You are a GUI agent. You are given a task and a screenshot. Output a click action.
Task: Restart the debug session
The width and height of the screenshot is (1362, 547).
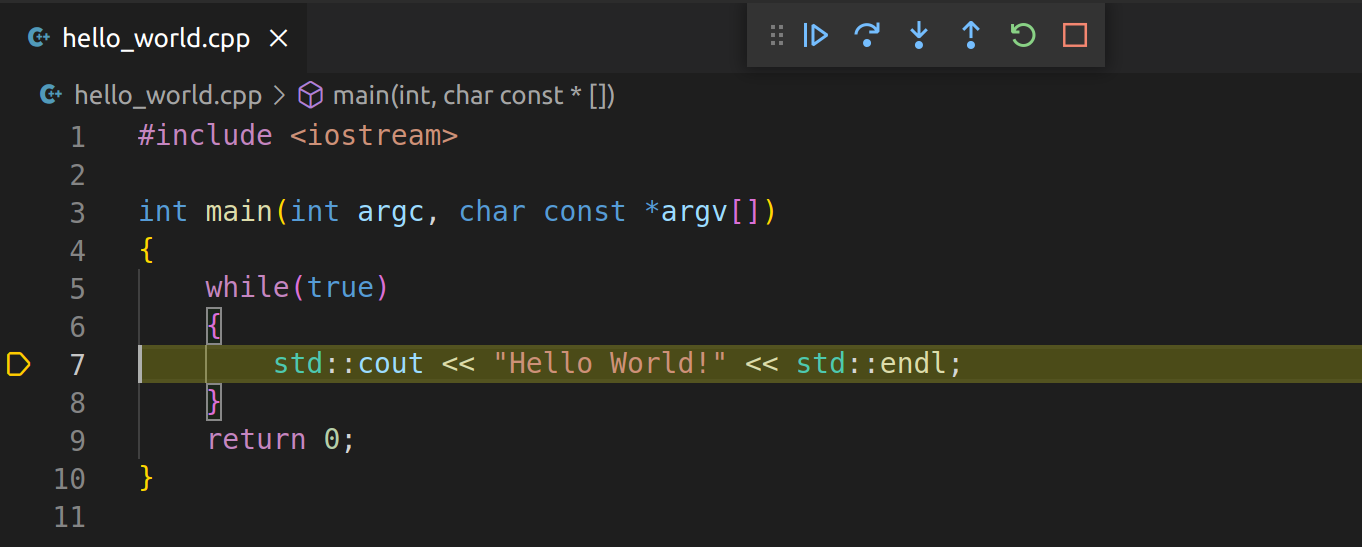point(1022,36)
